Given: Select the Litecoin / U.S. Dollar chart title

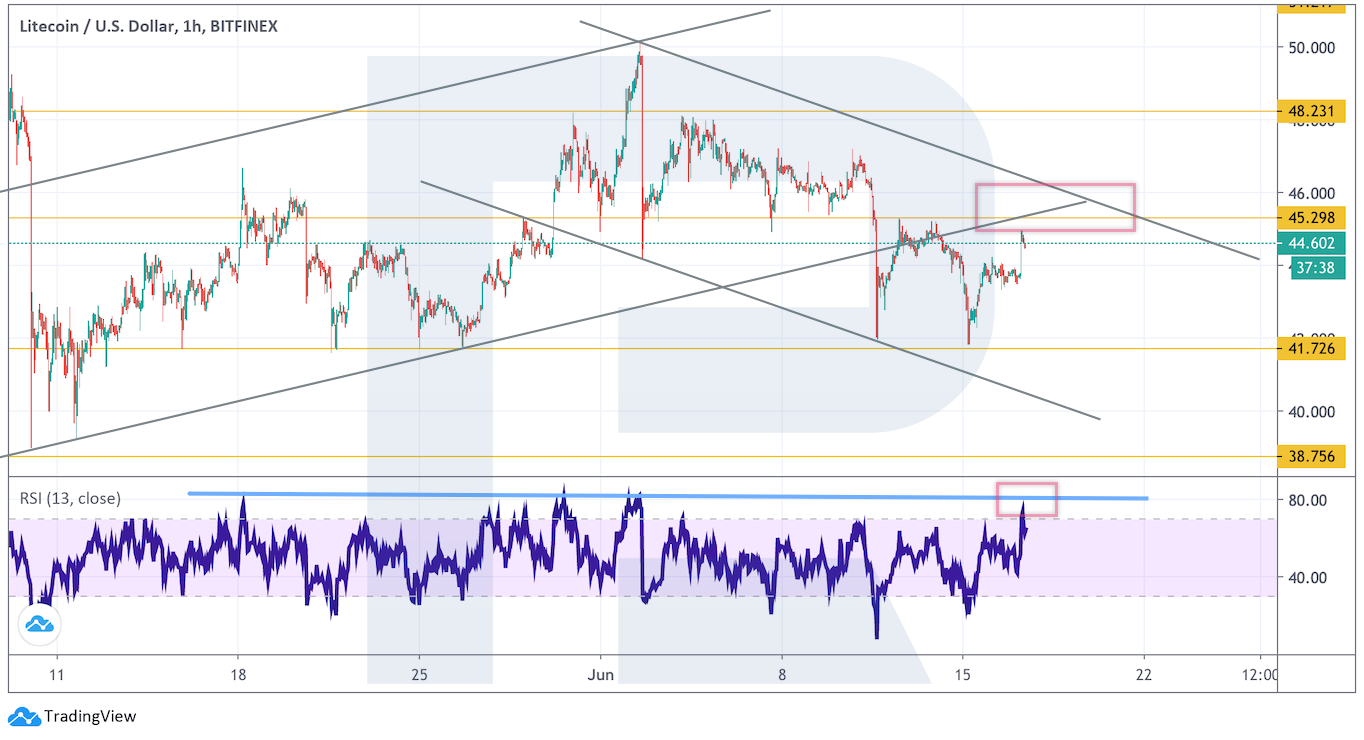Looking at the screenshot, I should (148, 26).
